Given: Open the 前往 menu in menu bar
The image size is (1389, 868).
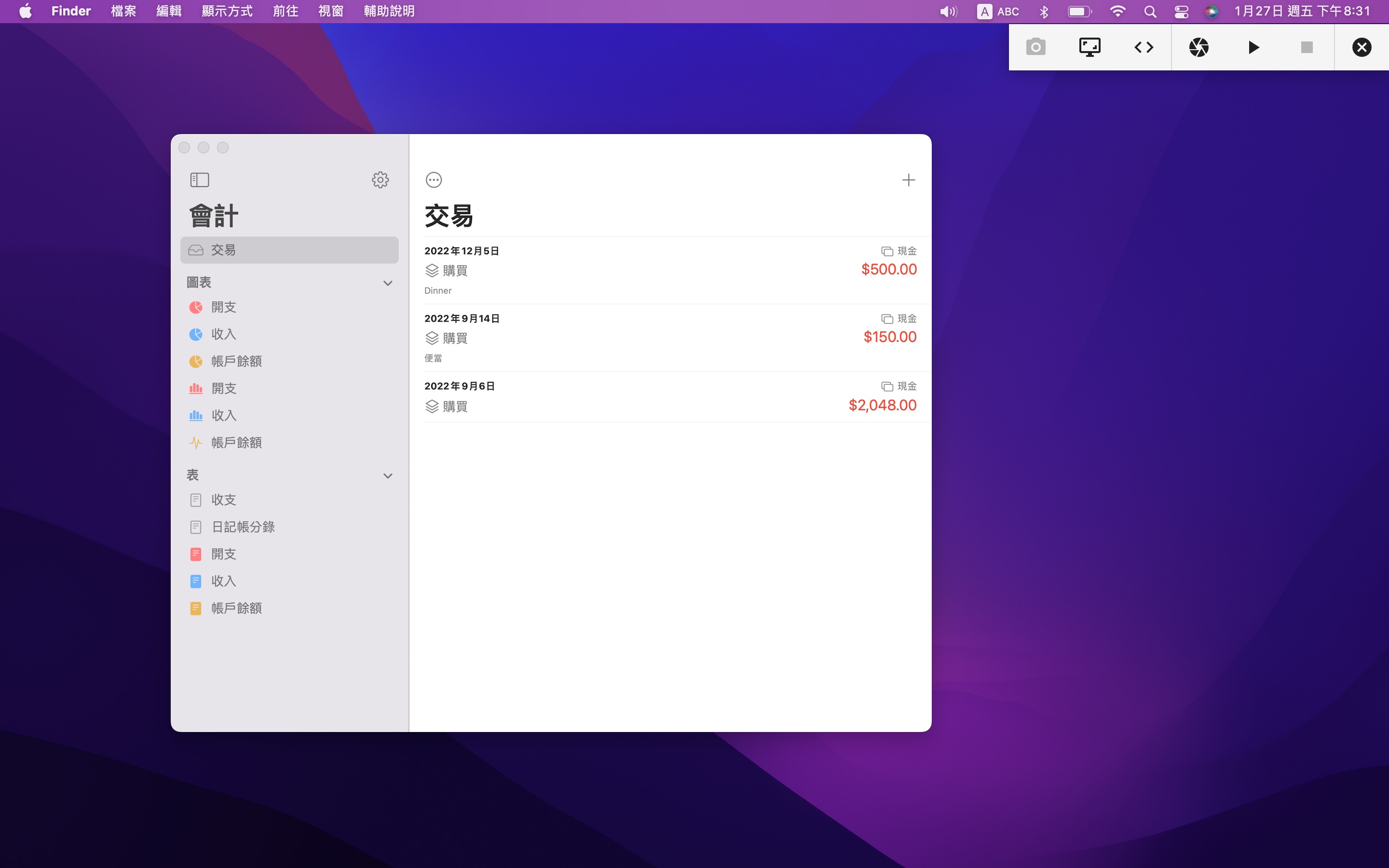Looking at the screenshot, I should [x=285, y=12].
